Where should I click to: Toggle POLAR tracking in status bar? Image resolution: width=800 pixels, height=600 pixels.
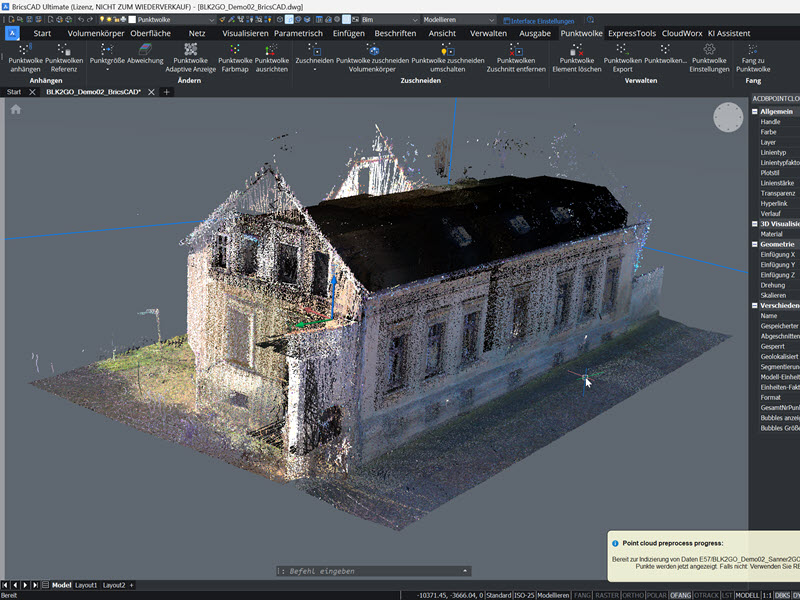click(x=656, y=595)
